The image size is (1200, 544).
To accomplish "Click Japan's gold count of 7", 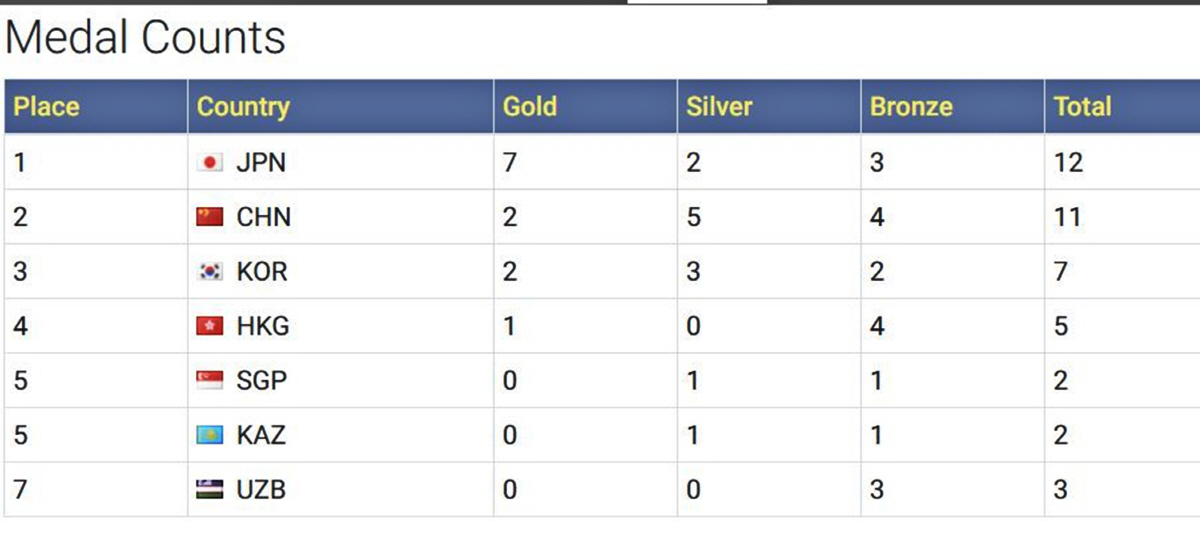I will pos(510,163).
